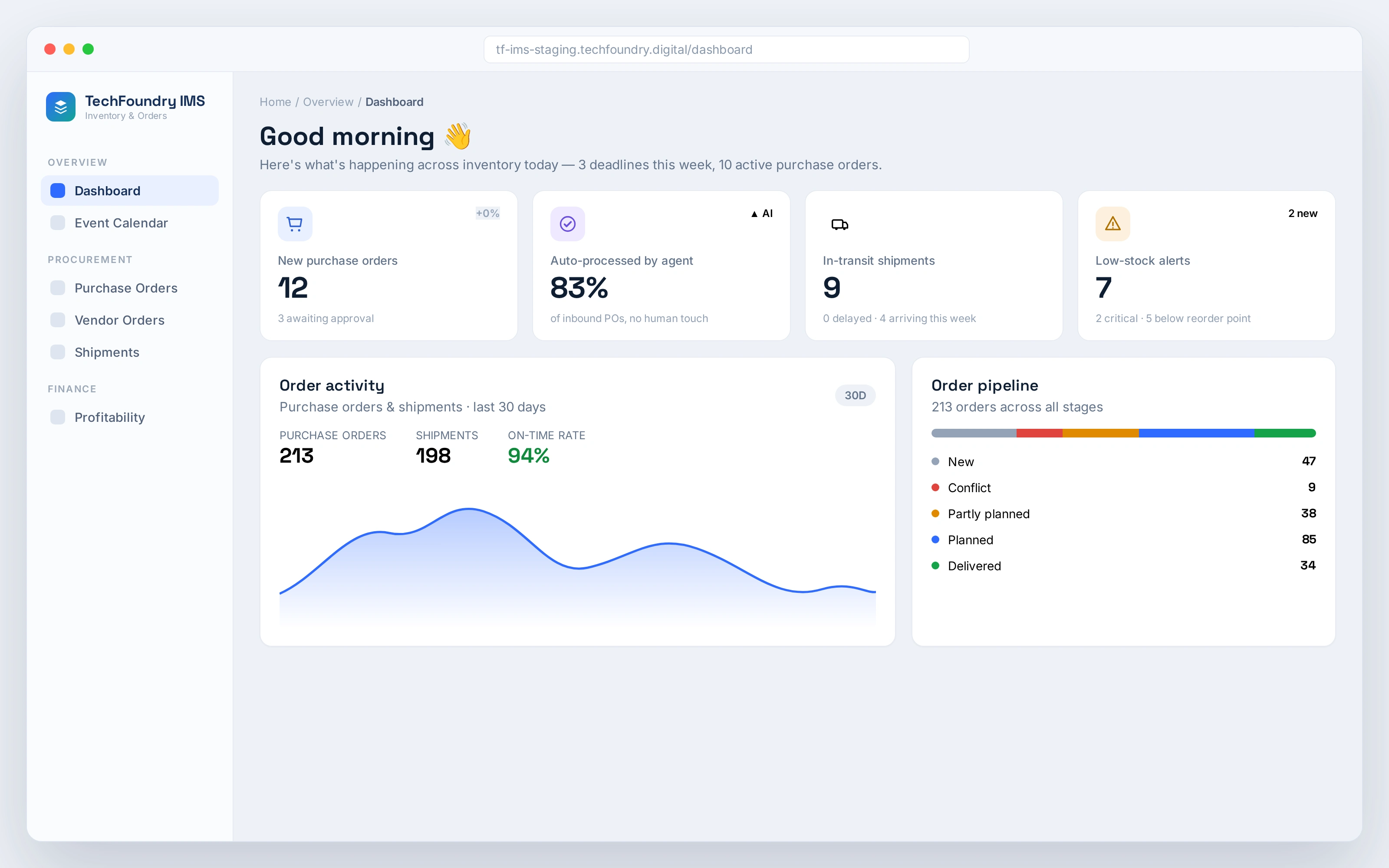Select the 30D range pill on Order activity
This screenshot has height=868, width=1389.
[855, 395]
